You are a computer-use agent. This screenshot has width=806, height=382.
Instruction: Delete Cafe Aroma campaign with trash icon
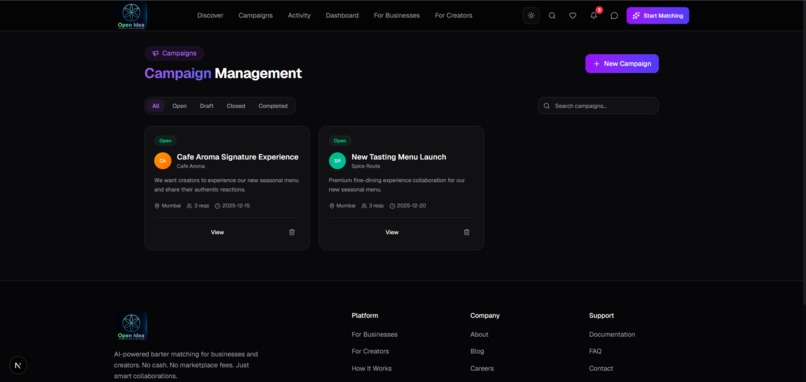[x=292, y=232]
